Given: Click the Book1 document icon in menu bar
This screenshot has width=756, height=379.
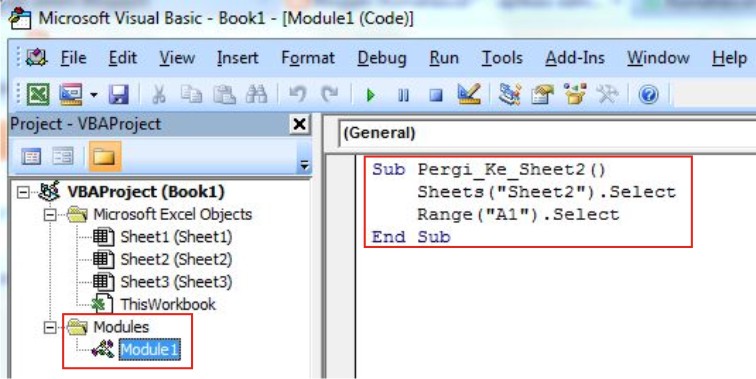Looking at the screenshot, I should [x=37, y=58].
